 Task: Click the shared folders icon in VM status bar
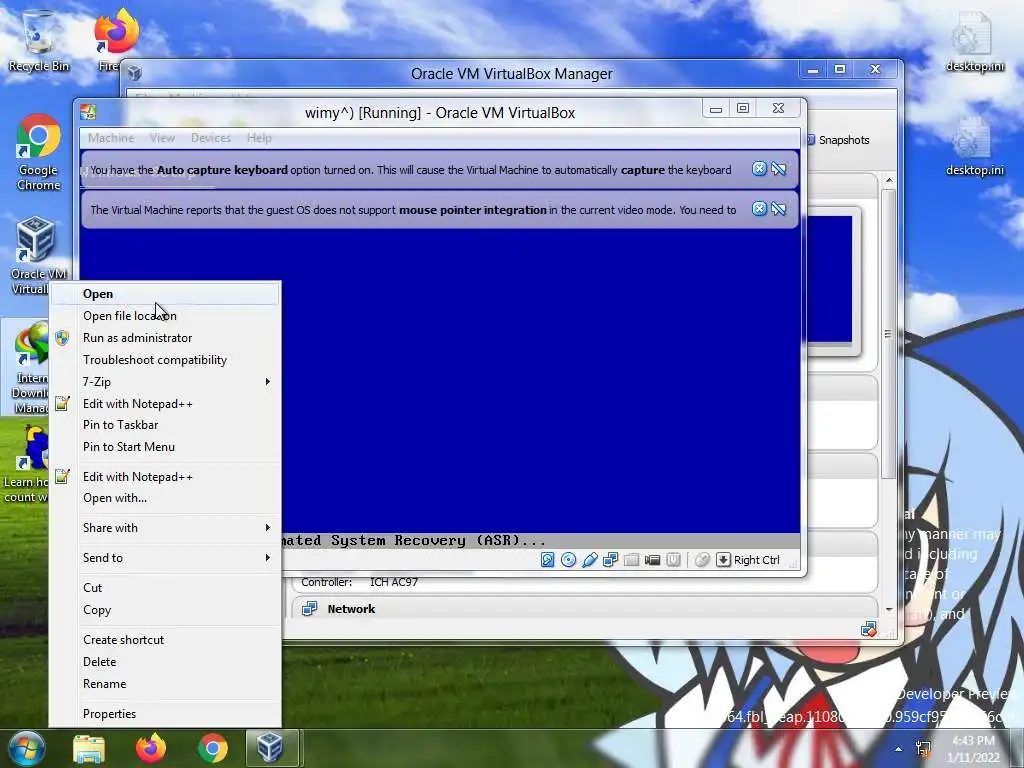point(631,560)
